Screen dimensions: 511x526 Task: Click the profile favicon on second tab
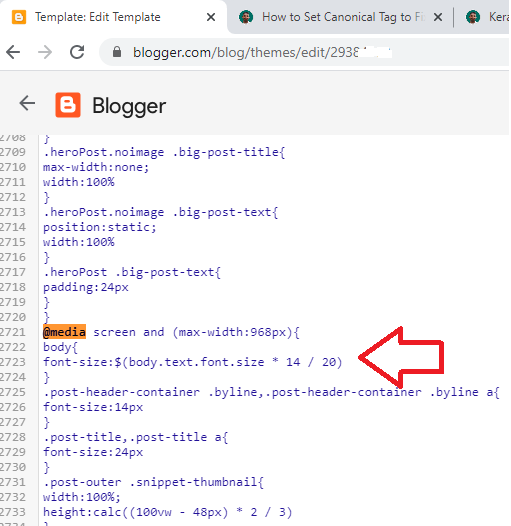[x=246, y=17]
